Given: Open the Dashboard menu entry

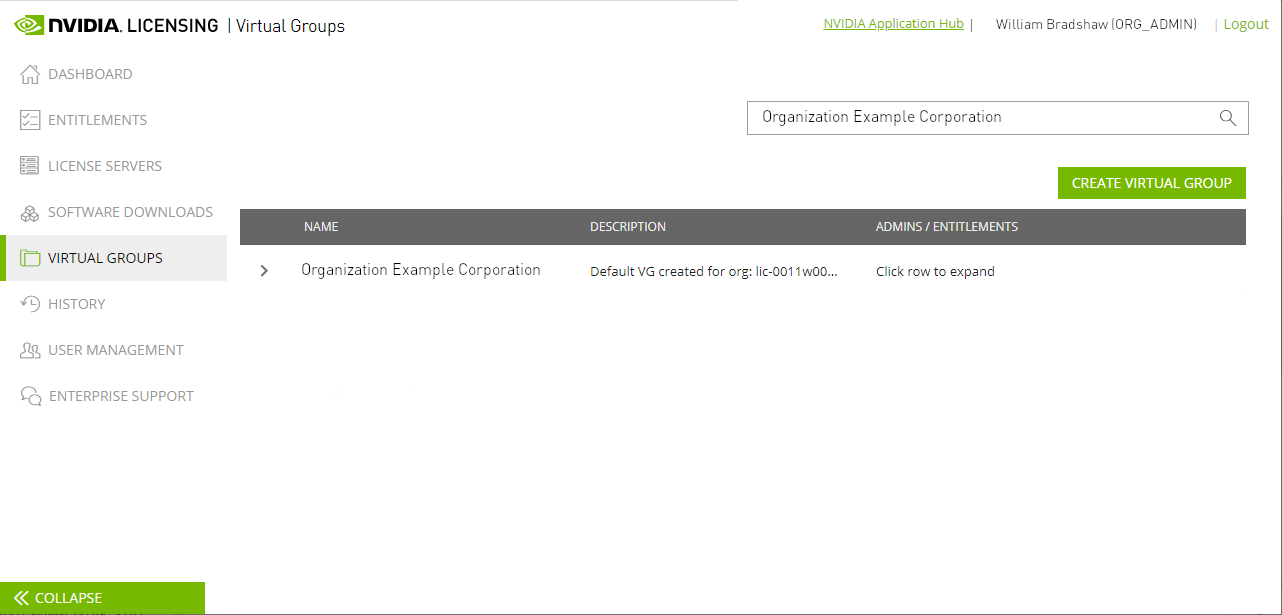Looking at the screenshot, I should coord(90,73).
